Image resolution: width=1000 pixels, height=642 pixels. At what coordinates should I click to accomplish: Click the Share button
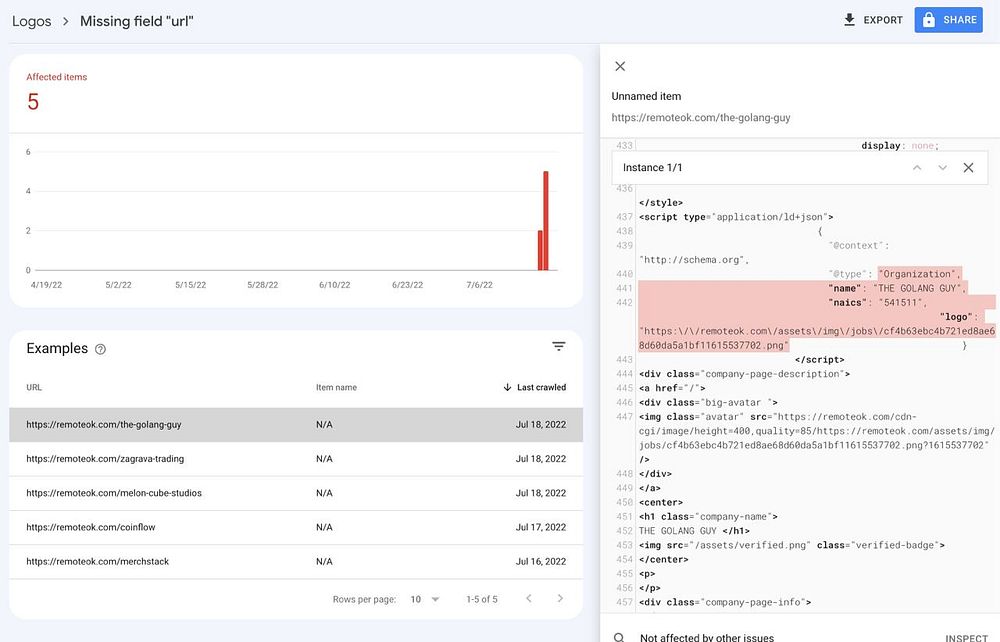click(948, 20)
